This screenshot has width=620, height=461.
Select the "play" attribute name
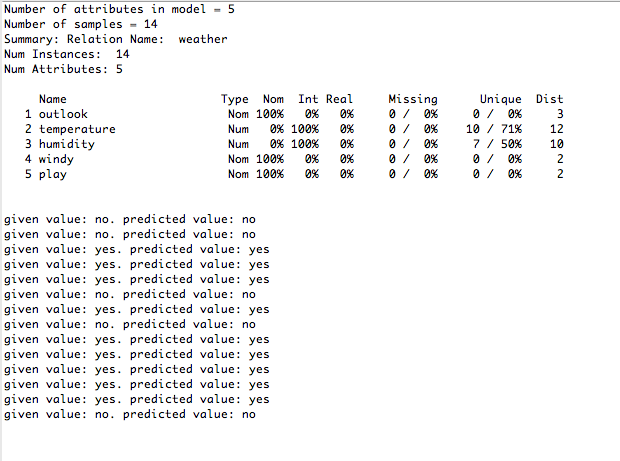pos(52,174)
